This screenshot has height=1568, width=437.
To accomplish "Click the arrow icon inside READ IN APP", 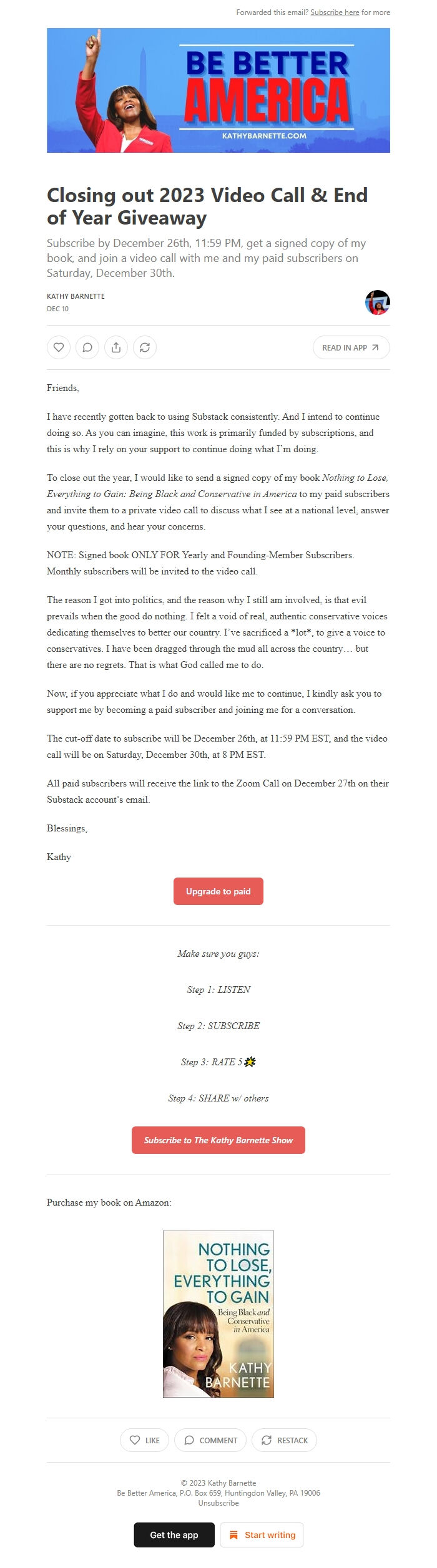I will (374, 348).
